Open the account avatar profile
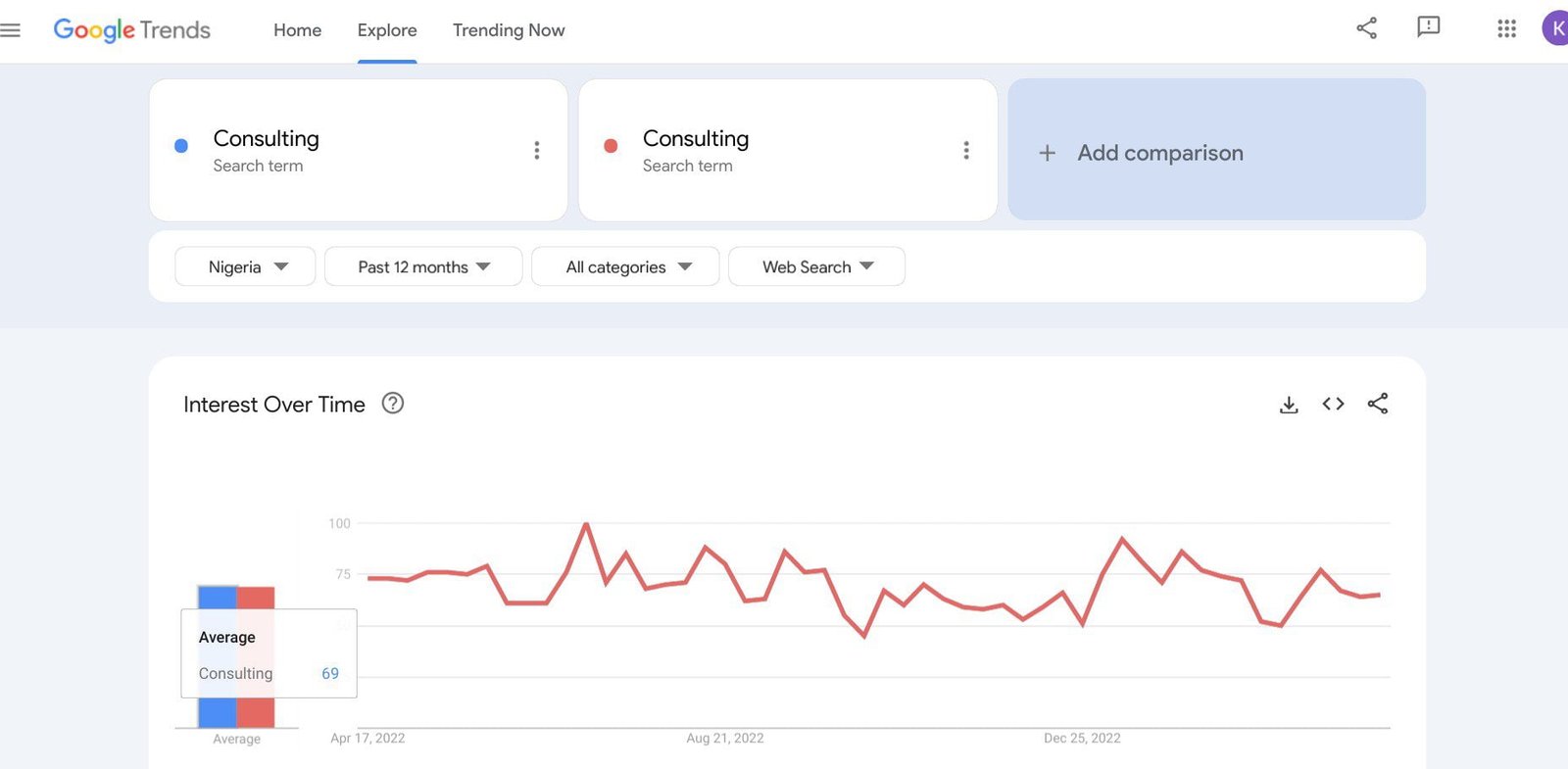This screenshot has width=1568, height=769. click(1555, 28)
